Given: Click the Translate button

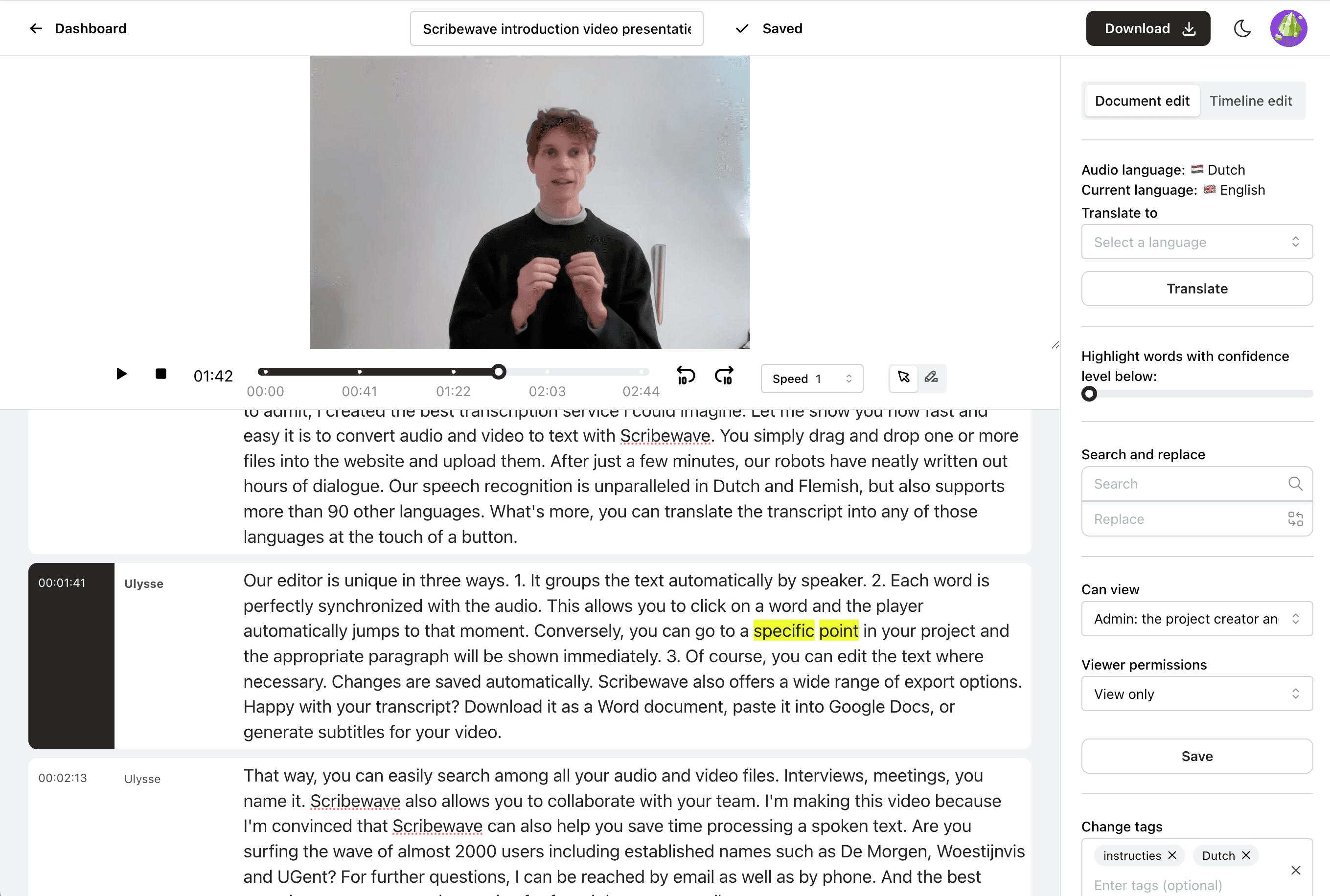Looking at the screenshot, I should [1197, 288].
